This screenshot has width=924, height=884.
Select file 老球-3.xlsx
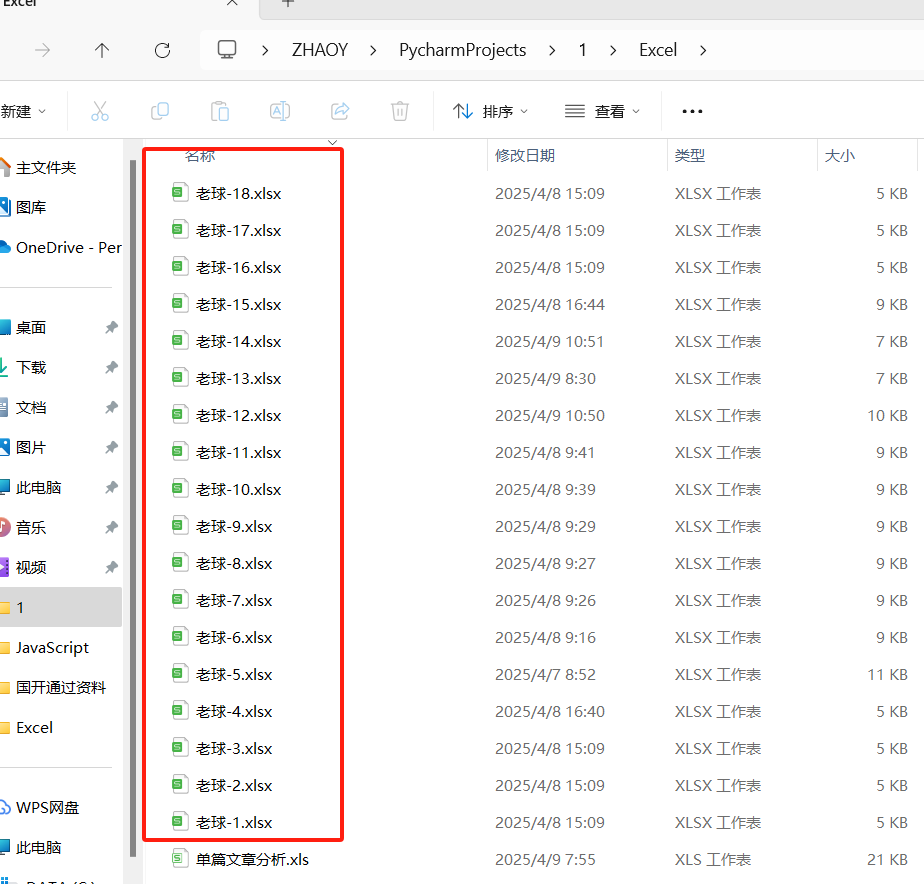[x=234, y=748]
